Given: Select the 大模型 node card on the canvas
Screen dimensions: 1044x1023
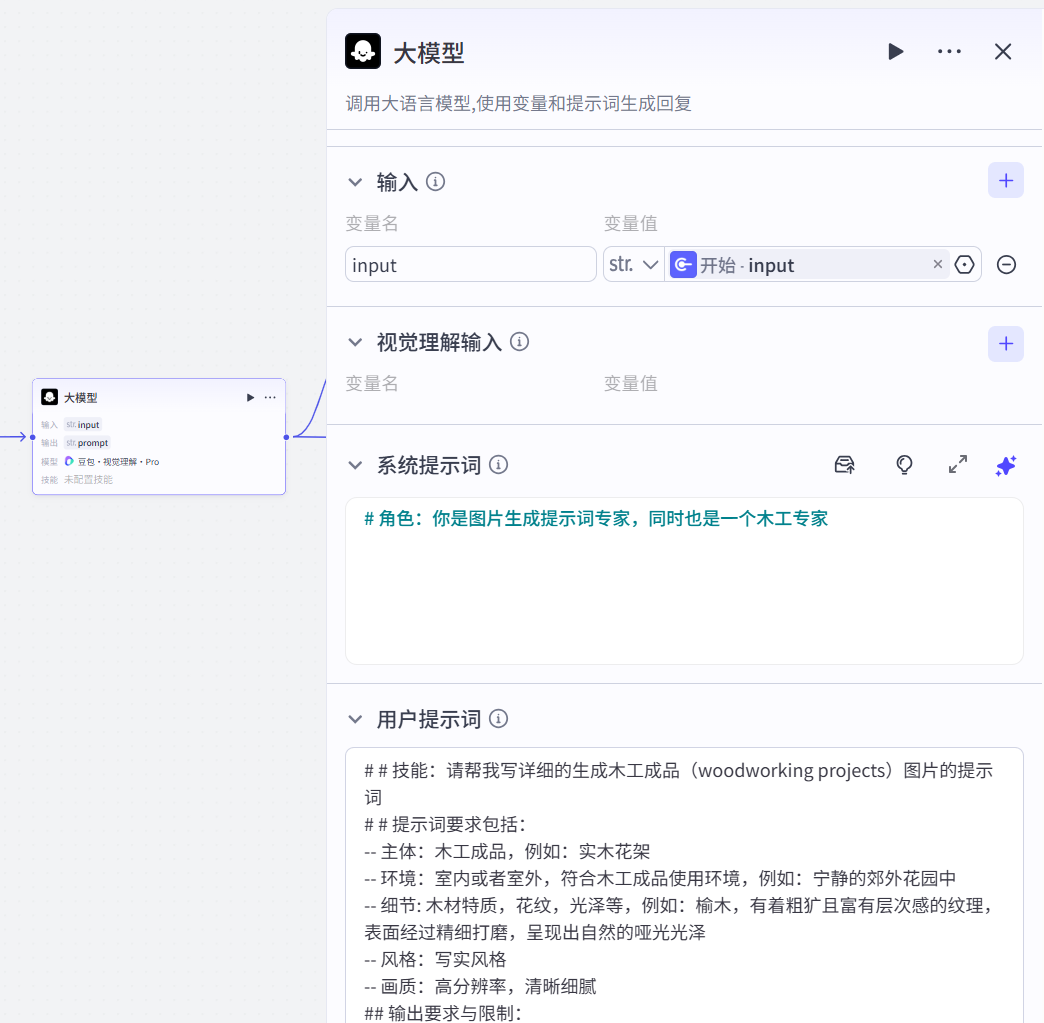Looking at the screenshot, I should [x=150, y=437].
